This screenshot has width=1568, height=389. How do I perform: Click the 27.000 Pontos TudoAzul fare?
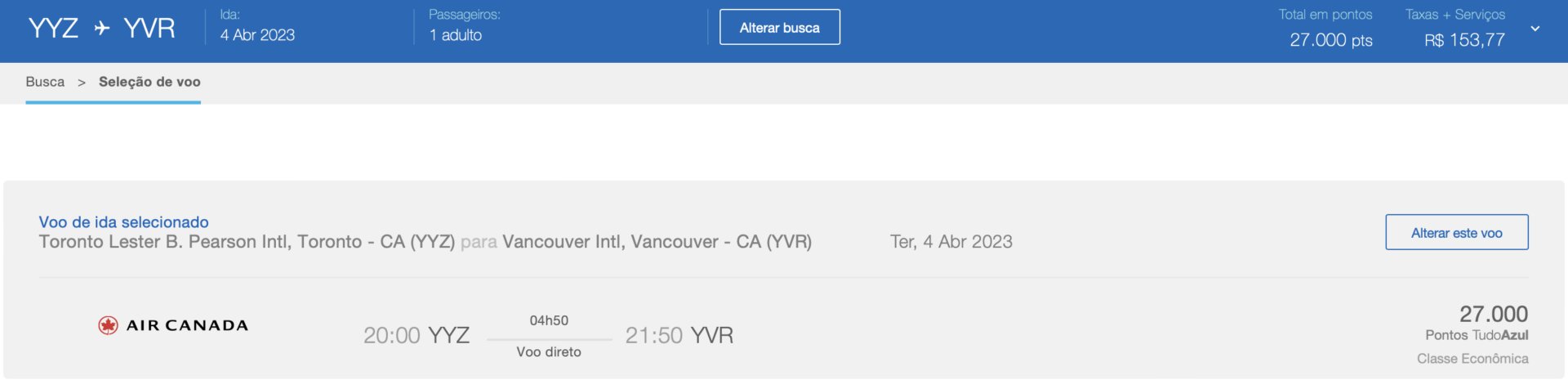pyautogui.click(x=1493, y=315)
